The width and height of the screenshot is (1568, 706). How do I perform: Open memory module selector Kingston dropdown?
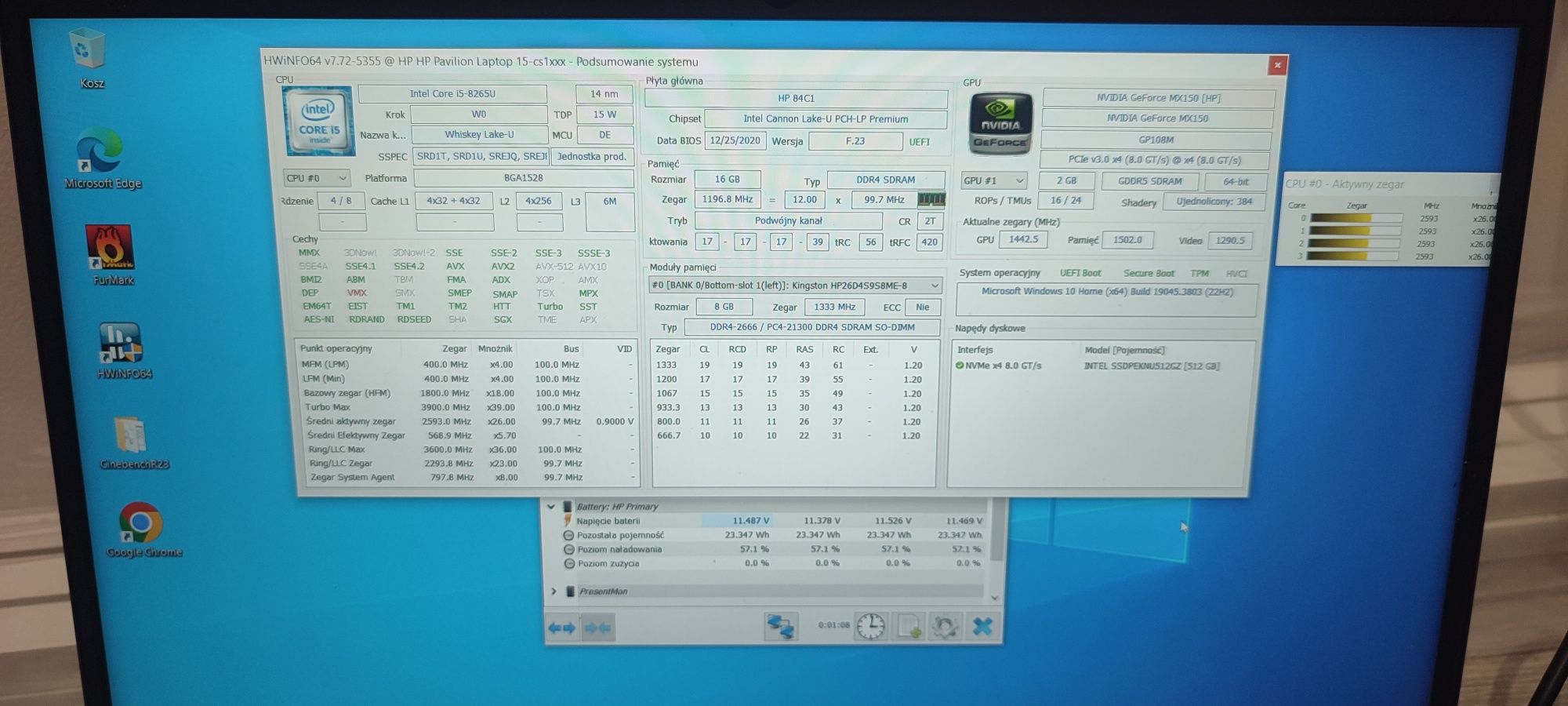point(795,286)
